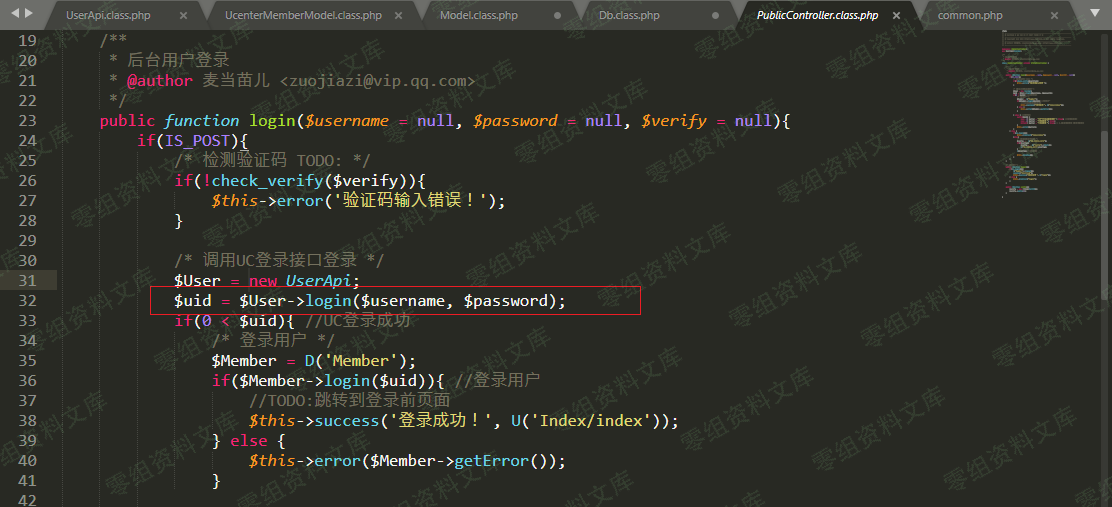This screenshot has width=1112, height=507.
Task: Click line number 32 in the gutter
Action: pos(28,301)
